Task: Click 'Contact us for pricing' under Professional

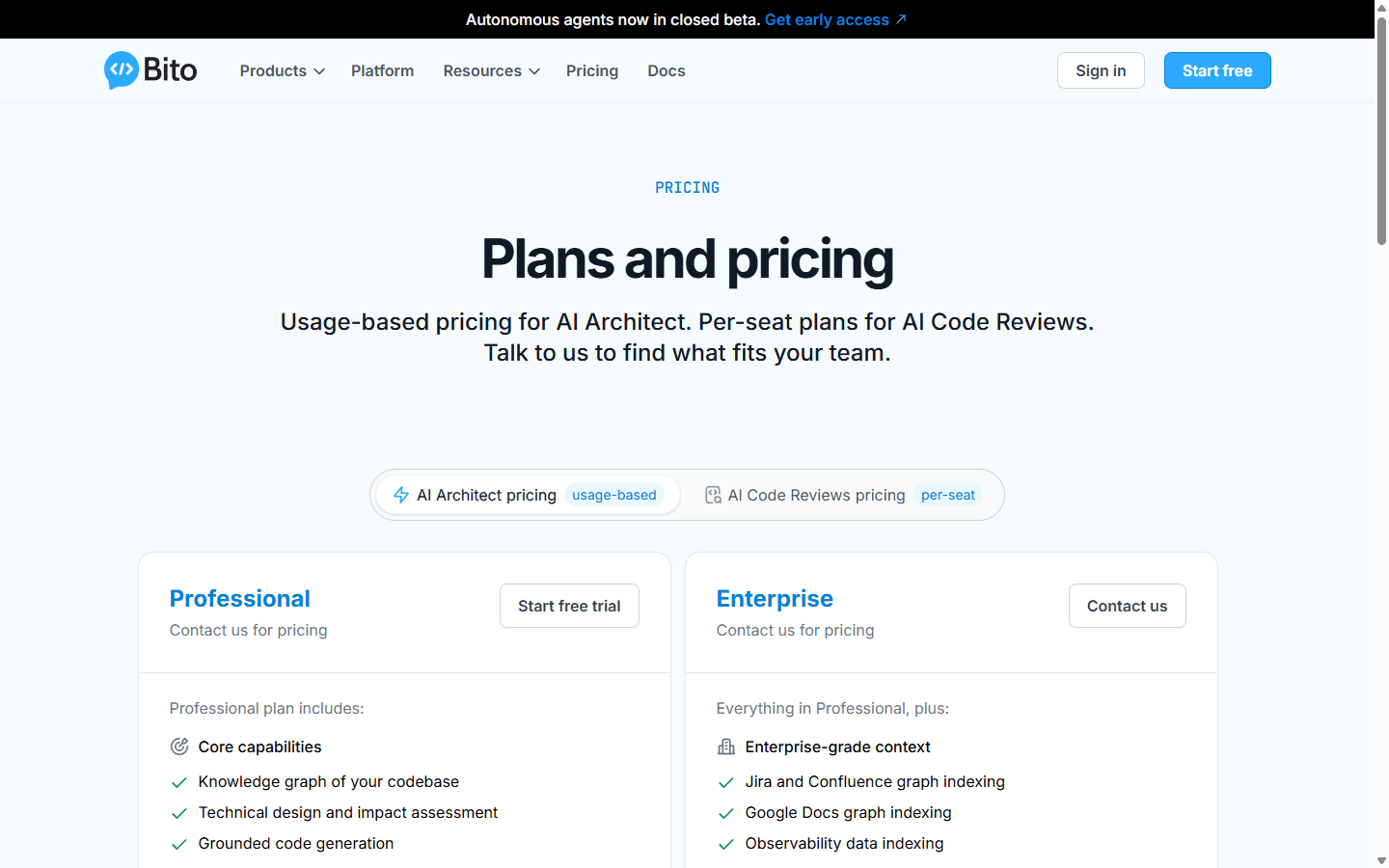Action: click(x=249, y=630)
